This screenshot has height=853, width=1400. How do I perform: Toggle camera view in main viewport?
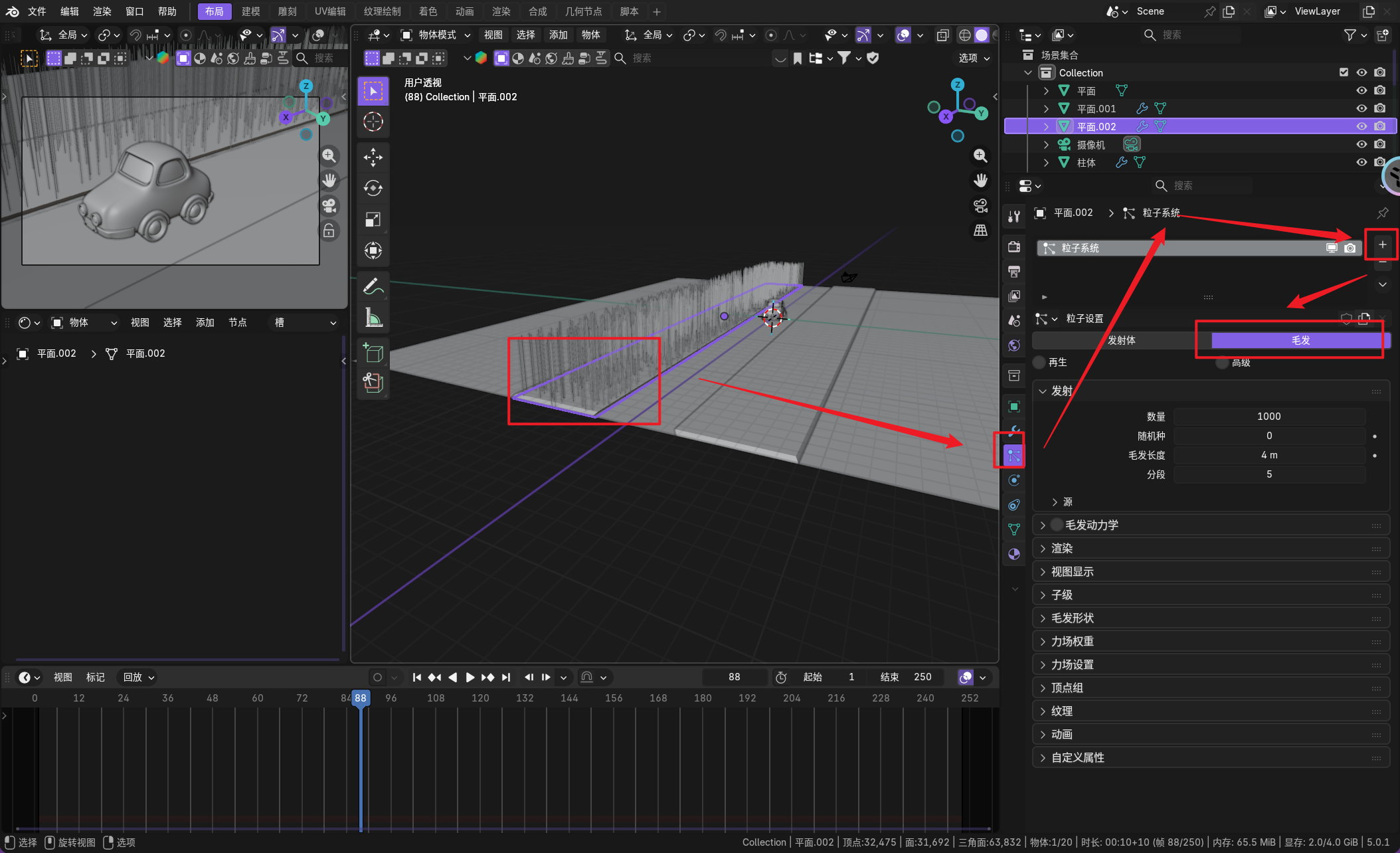(x=980, y=205)
